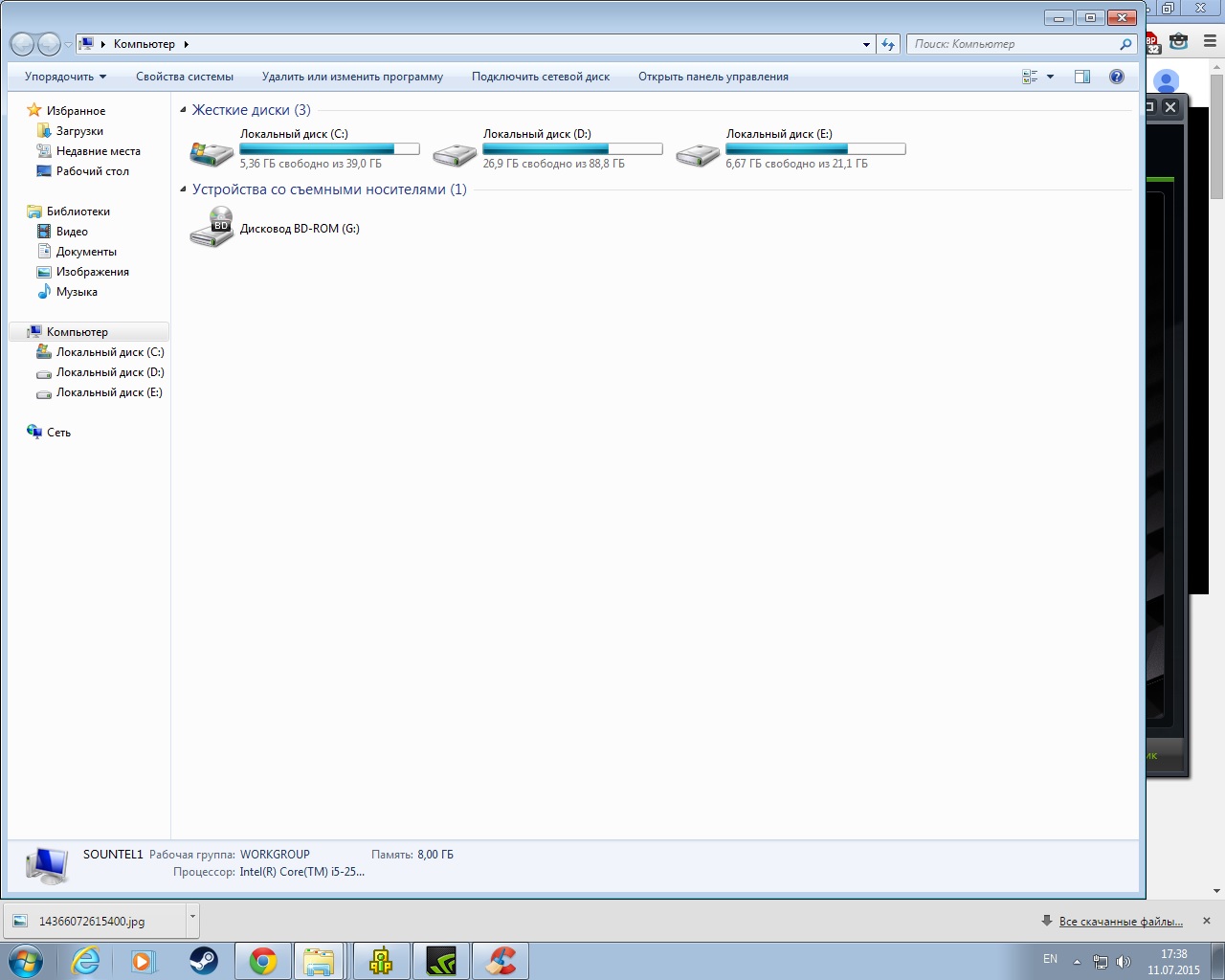
Task: Select Недавние места in the navigation pane
Action: pos(98,151)
